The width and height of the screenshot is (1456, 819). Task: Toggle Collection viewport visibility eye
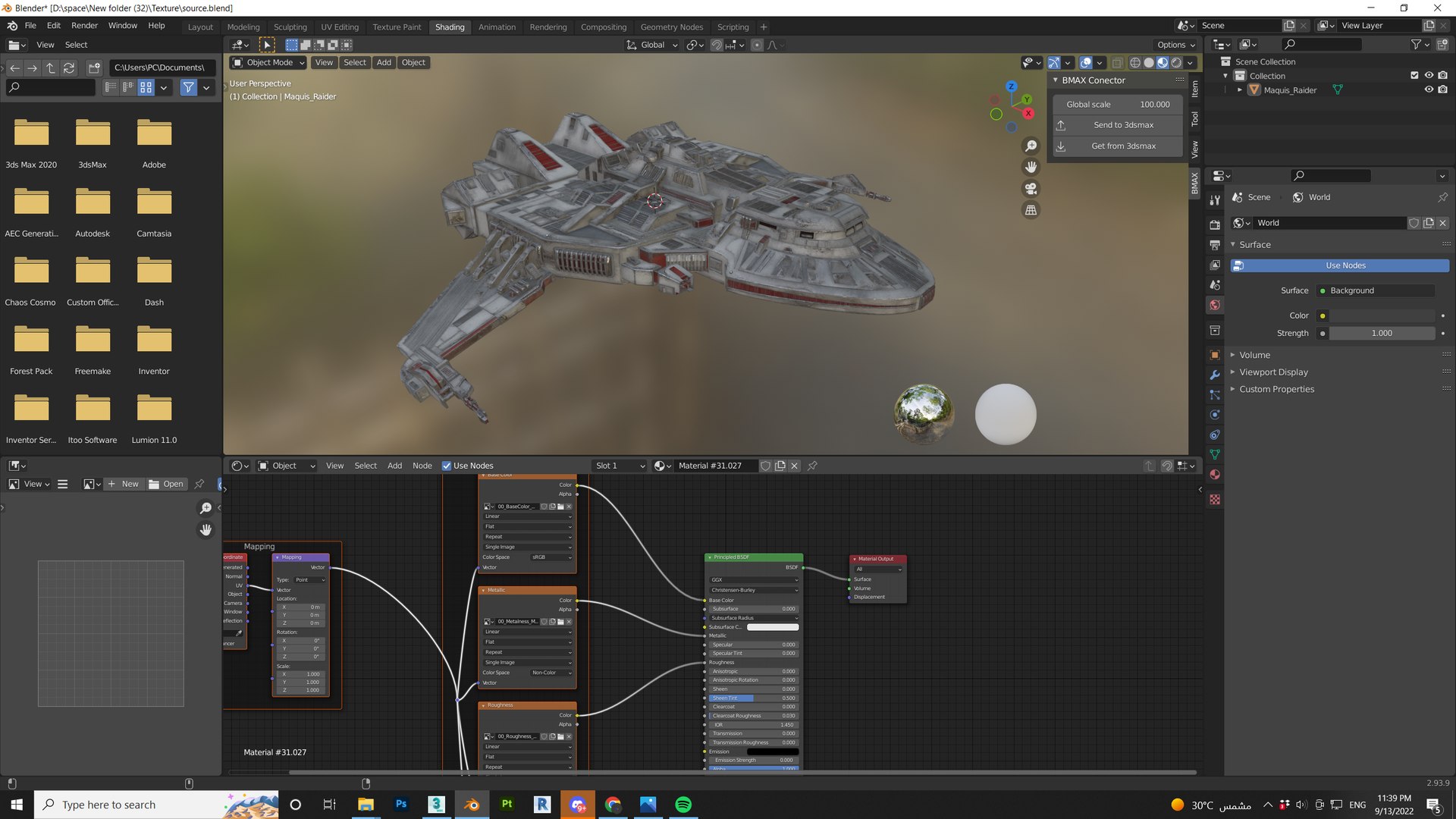click(x=1429, y=76)
